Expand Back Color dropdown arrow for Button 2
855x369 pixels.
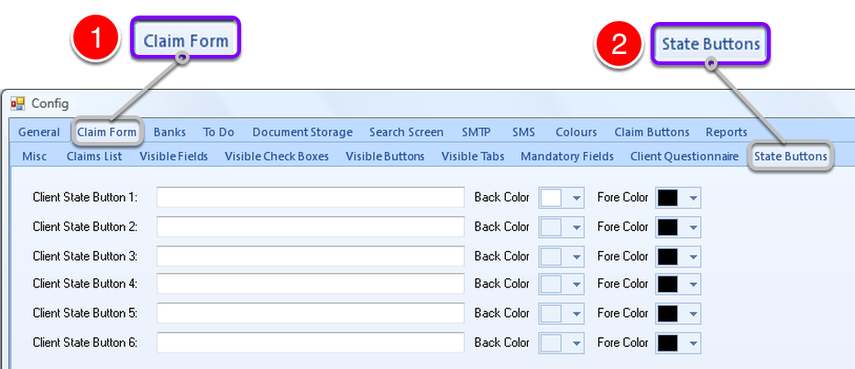(x=577, y=227)
